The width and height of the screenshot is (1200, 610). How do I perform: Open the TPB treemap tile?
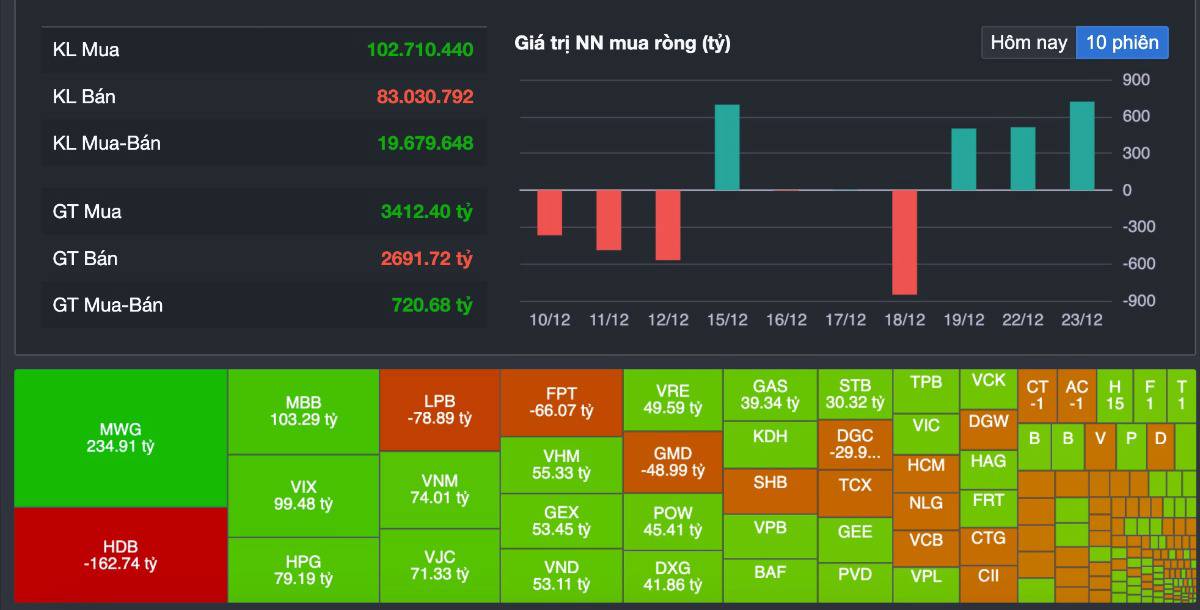point(926,391)
